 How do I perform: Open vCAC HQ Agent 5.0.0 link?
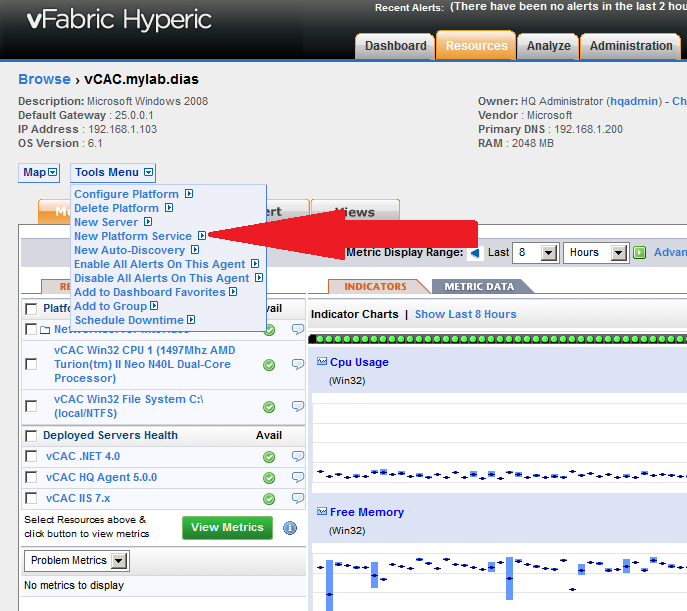pyautogui.click(x=101, y=477)
